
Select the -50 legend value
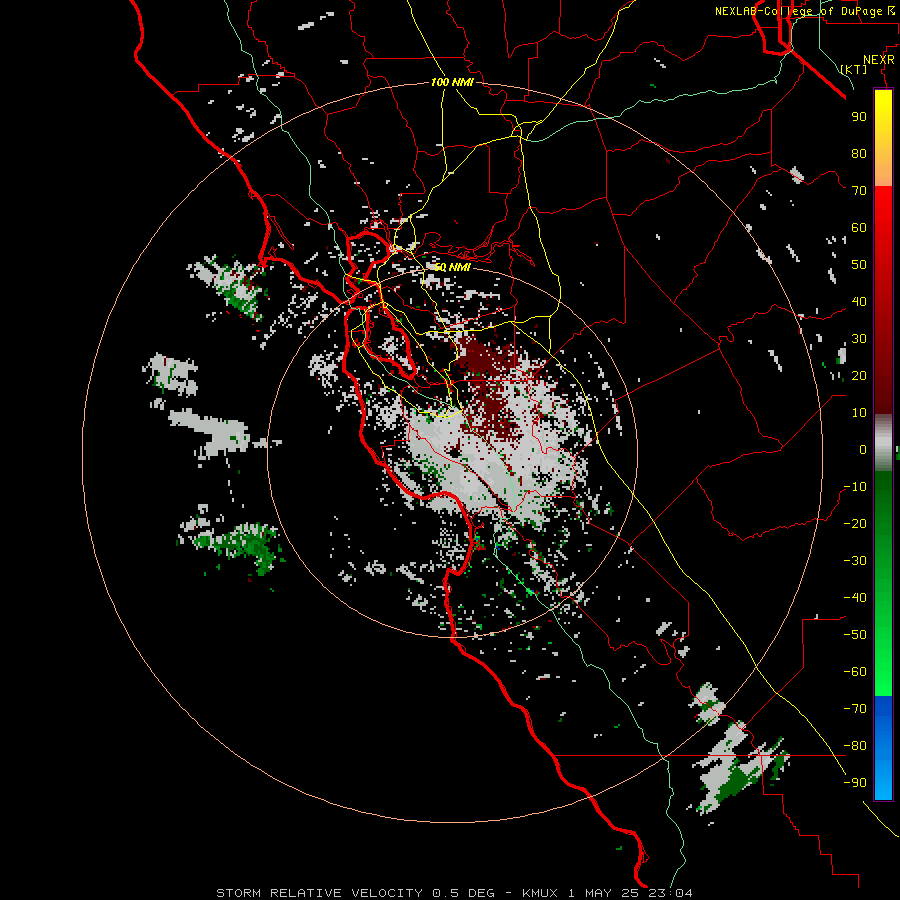click(855, 635)
